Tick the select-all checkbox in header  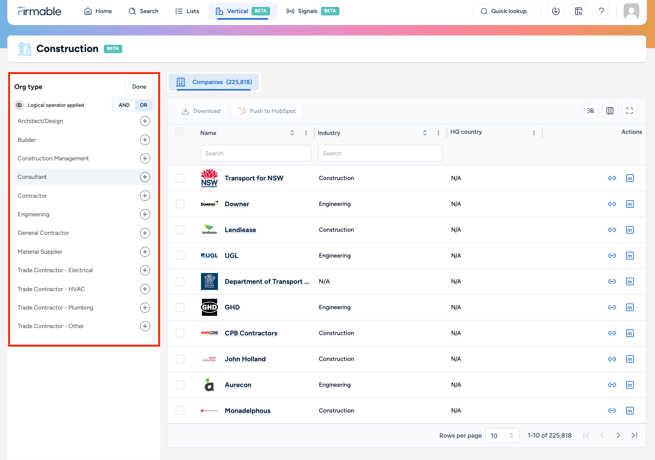pyautogui.click(x=180, y=132)
